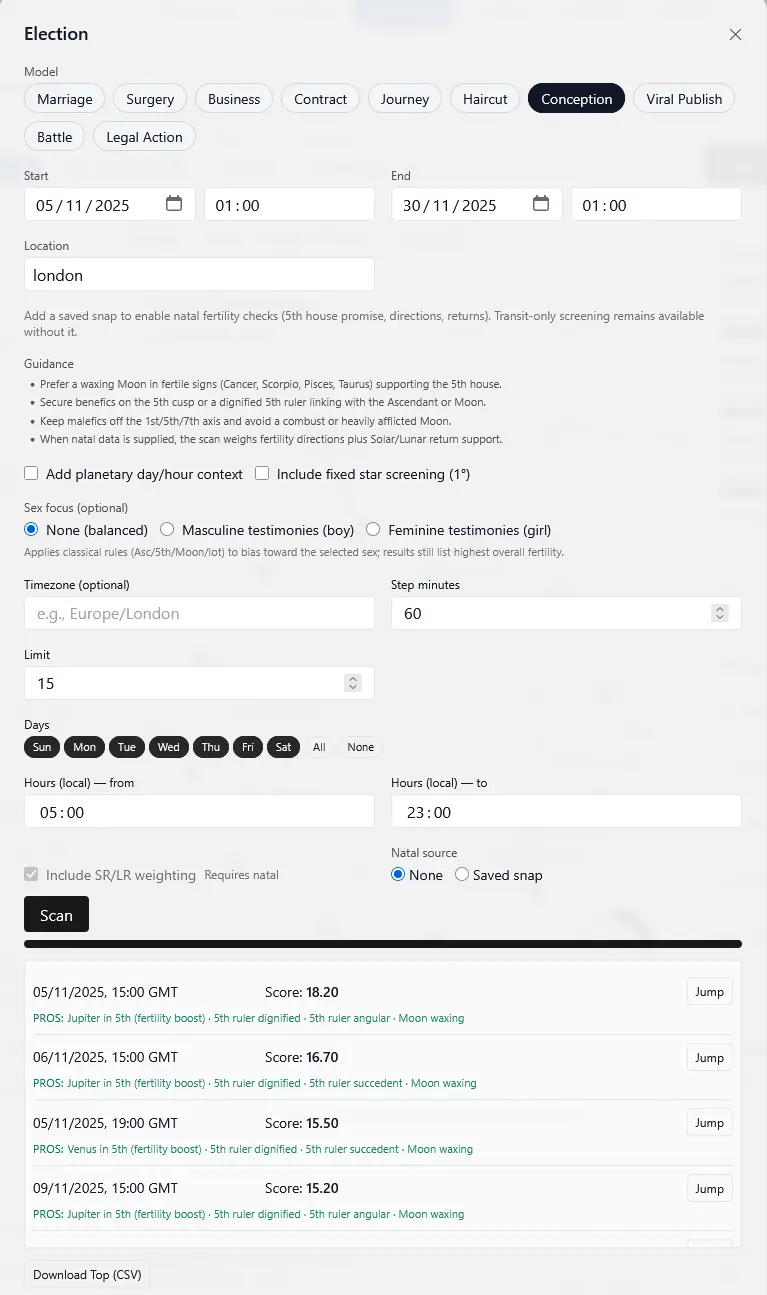Jump to the 05/11/2025 15:00 result
This screenshot has width=767, height=1295.
[709, 992]
